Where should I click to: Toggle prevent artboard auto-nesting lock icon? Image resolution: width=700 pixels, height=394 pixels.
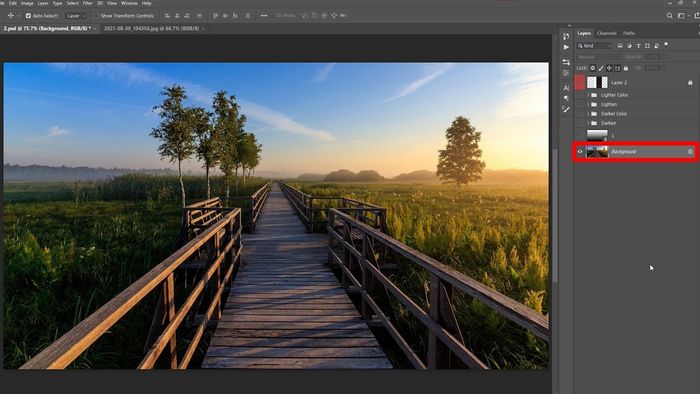(x=618, y=68)
